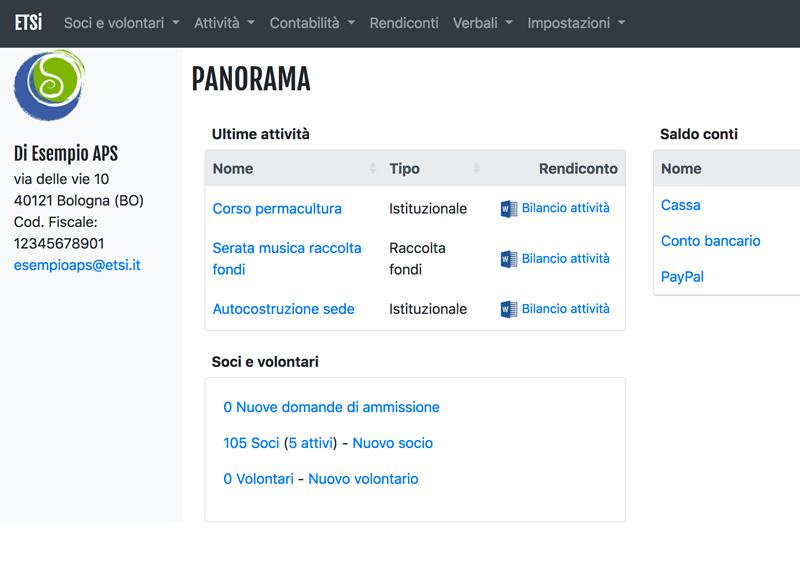Expand the Attività dropdown menu
The image size is (800, 571).
click(224, 23)
